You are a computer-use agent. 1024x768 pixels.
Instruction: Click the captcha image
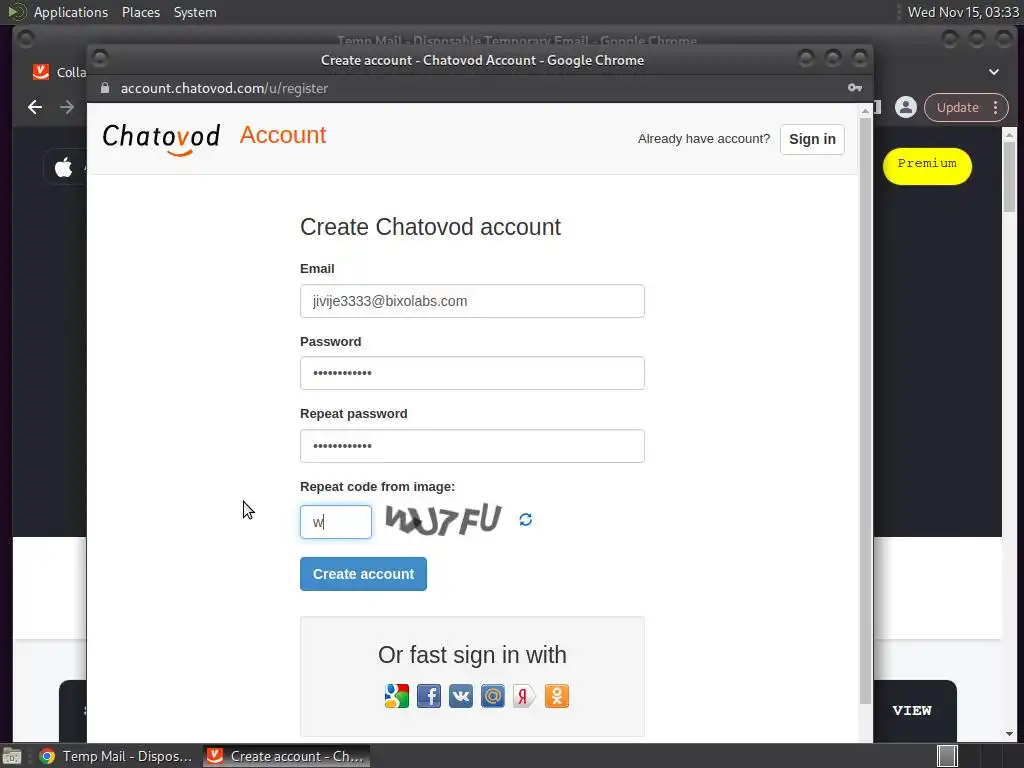tap(443, 520)
